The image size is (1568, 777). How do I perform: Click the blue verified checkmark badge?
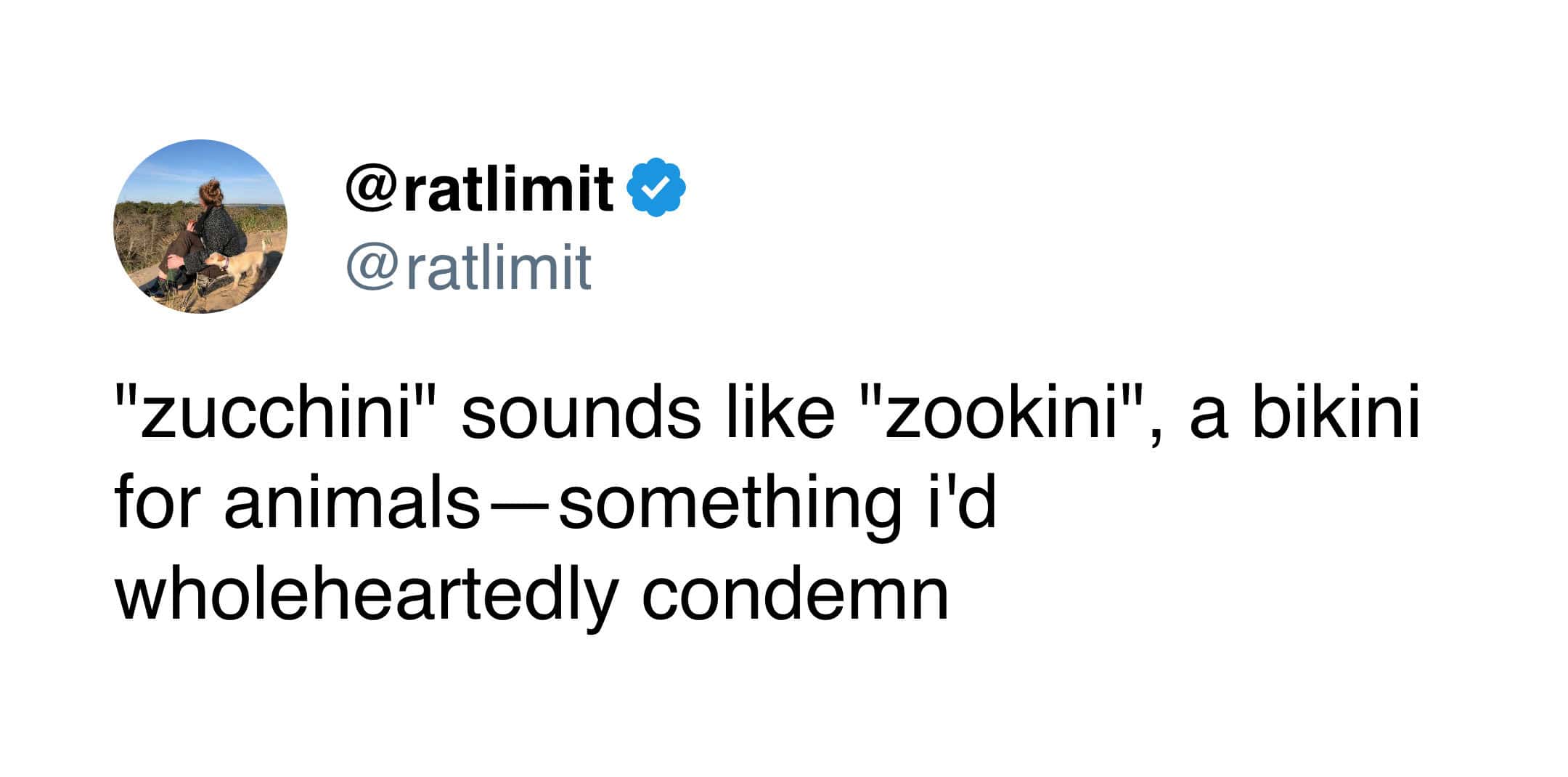[x=660, y=187]
